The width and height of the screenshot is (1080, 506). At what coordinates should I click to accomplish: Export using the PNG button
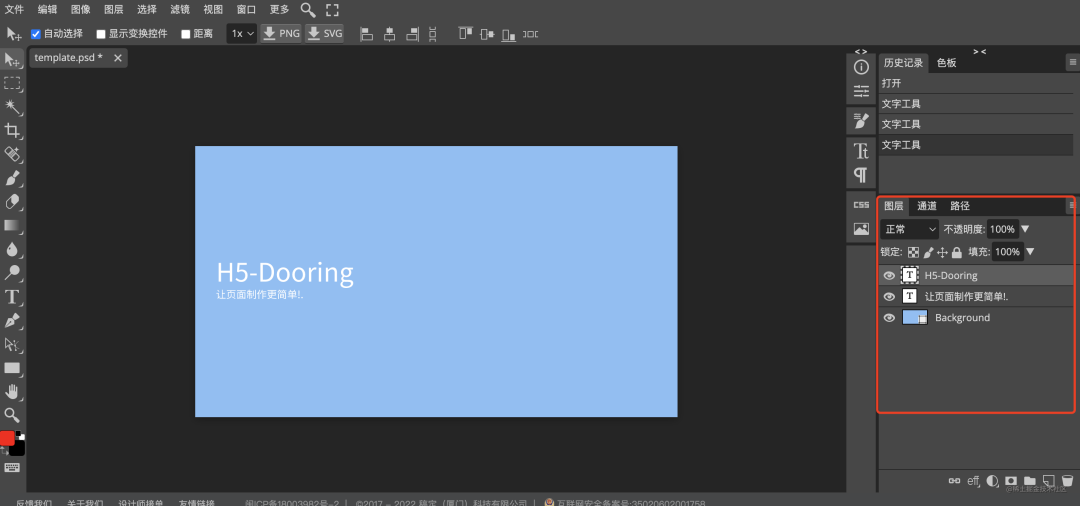[281, 33]
